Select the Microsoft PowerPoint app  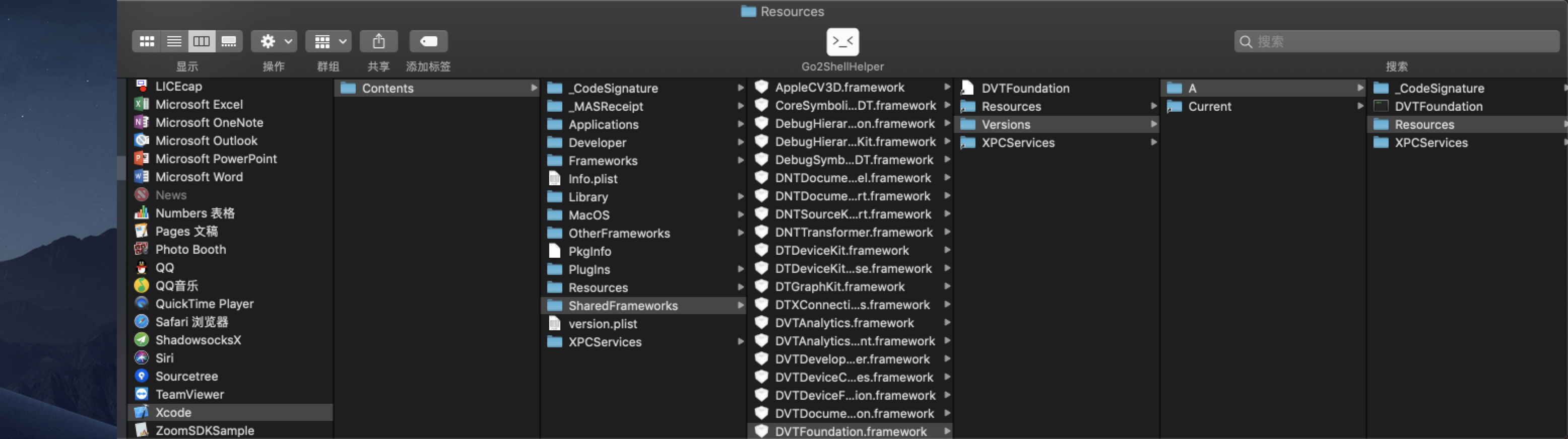[x=231, y=159]
